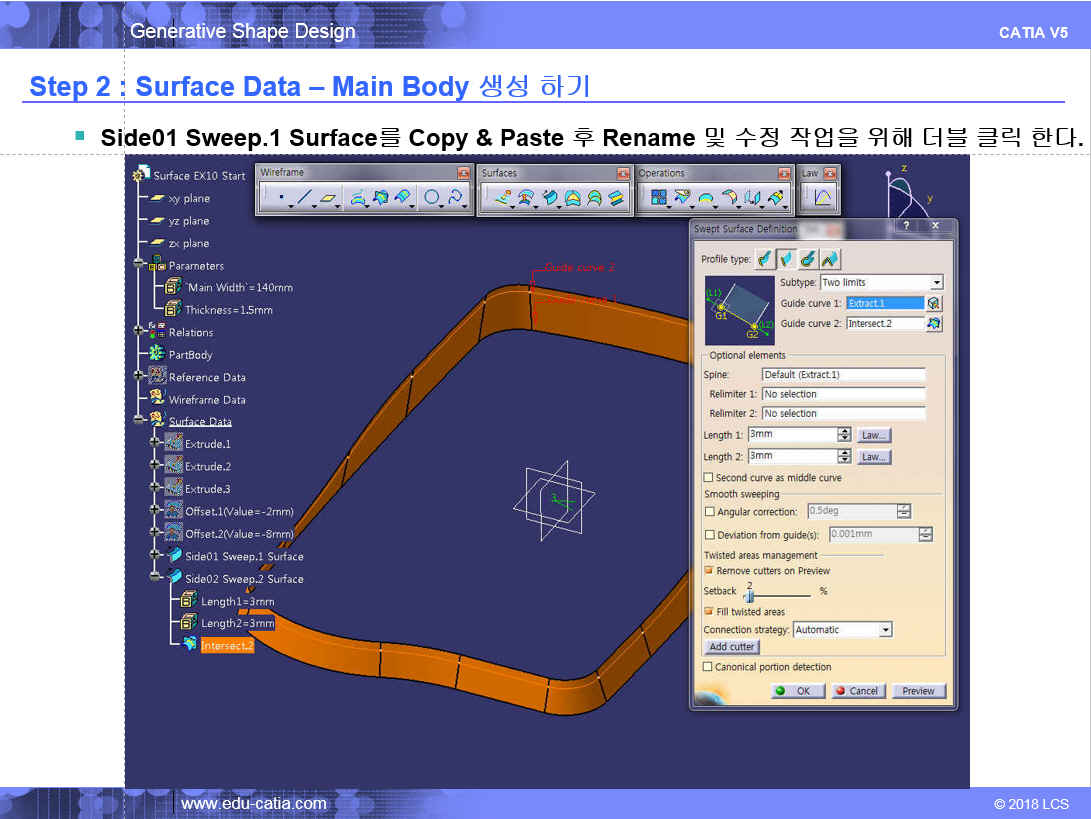Image resolution: width=1091 pixels, height=819 pixels.
Task: Open the Connection strategy dropdown
Action: pos(885,630)
